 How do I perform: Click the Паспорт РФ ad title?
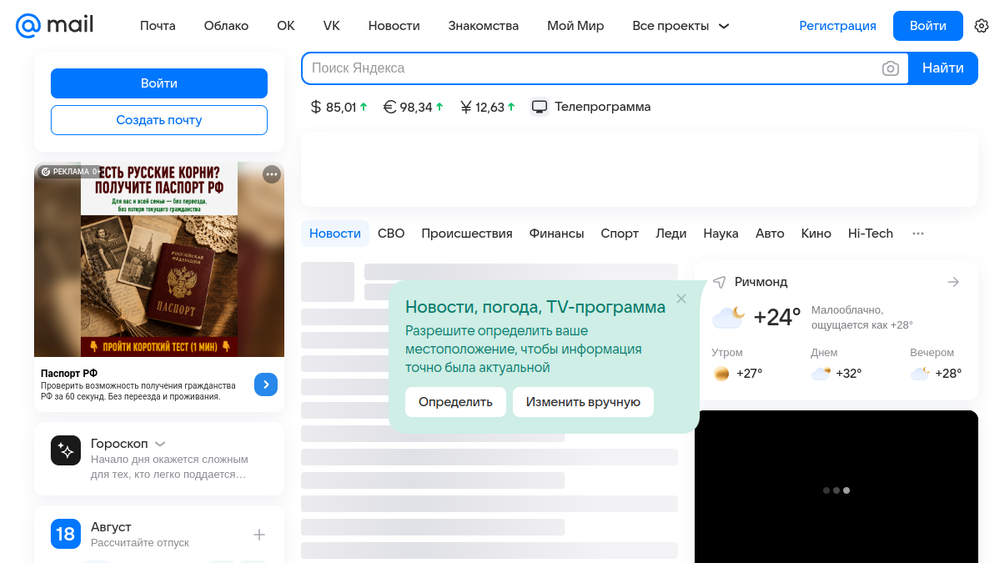coord(69,374)
